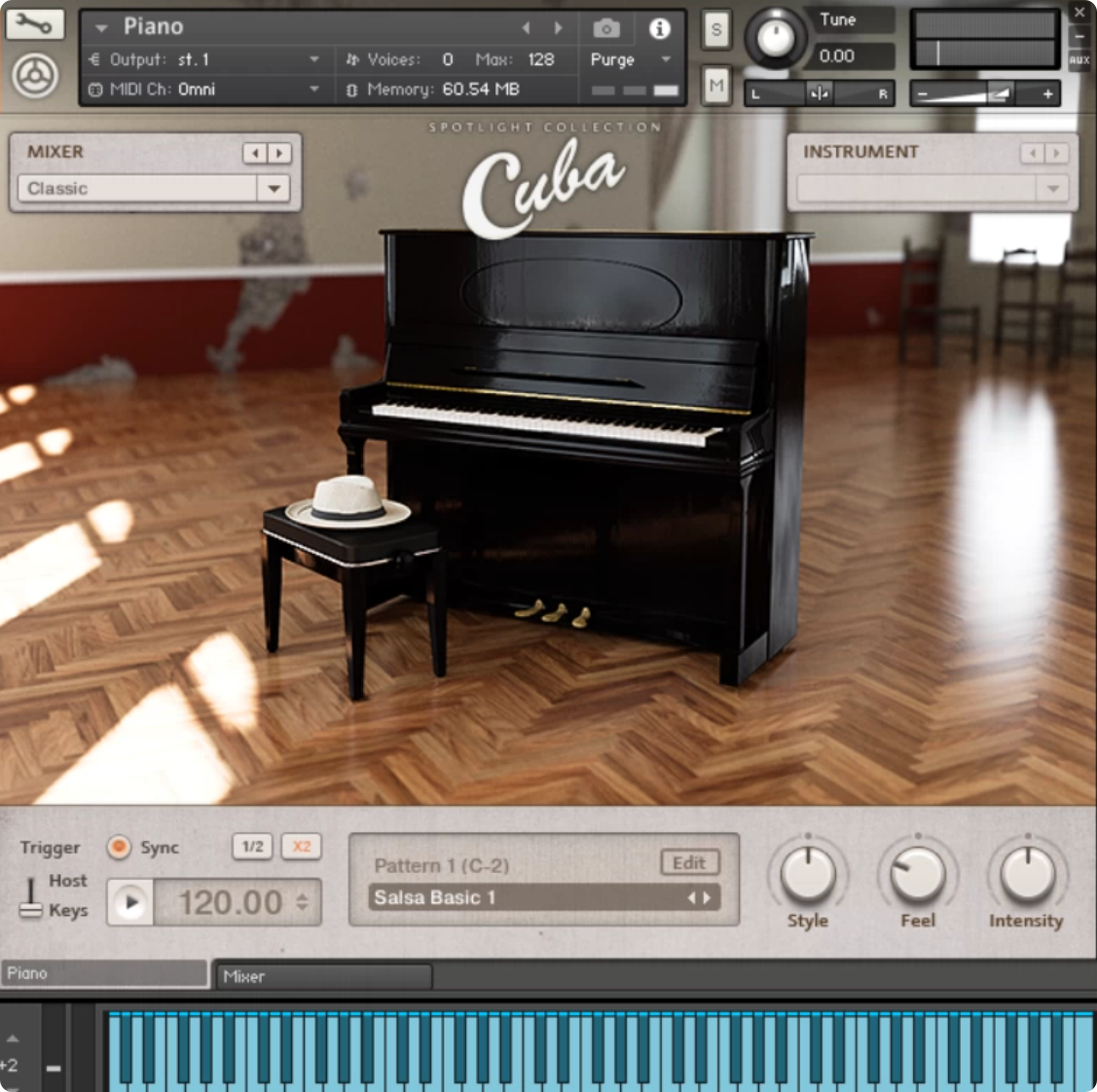Image resolution: width=1097 pixels, height=1092 pixels.
Task: Minimize the instrument view with minus button
Action: pyautogui.click(x=1079, y=36)
